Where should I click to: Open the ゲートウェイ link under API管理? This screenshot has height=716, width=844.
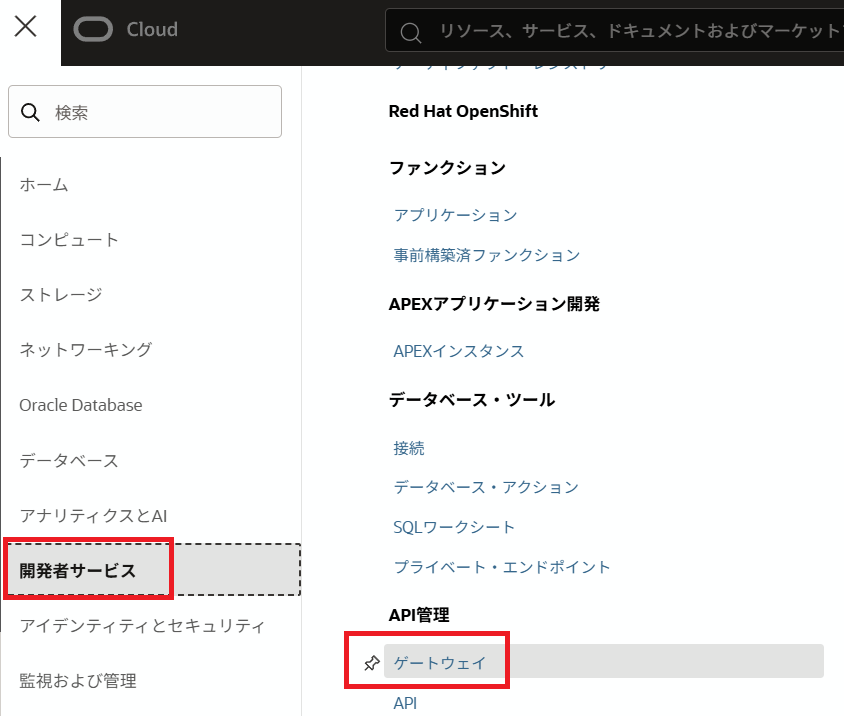tap(435, 662)
